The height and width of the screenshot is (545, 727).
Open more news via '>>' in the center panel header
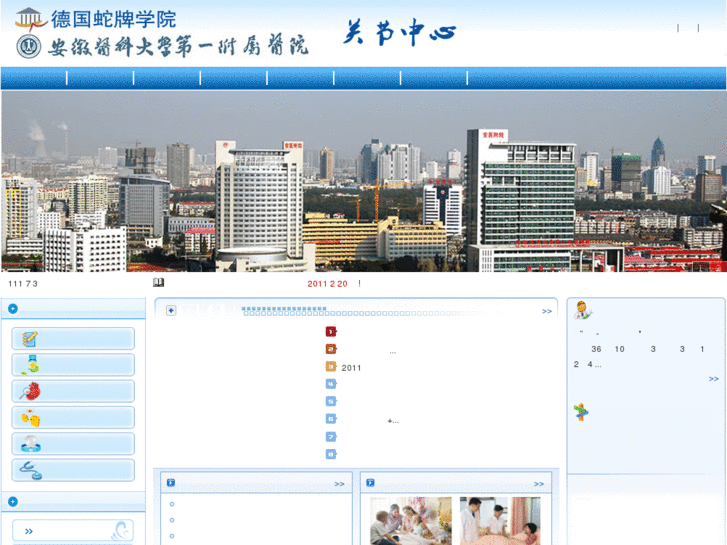point(547,311)
